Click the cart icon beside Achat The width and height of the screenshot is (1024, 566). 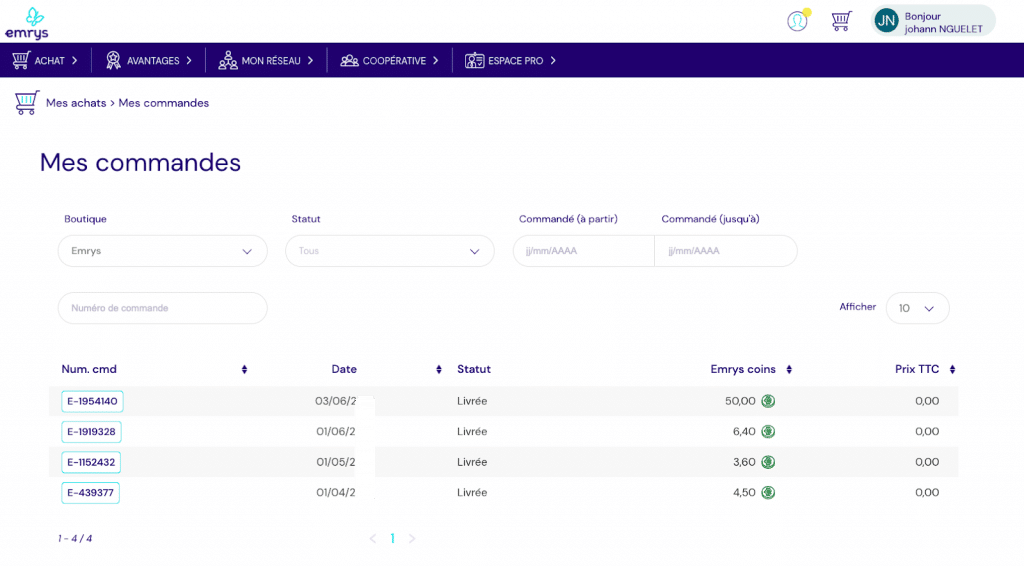21,60
